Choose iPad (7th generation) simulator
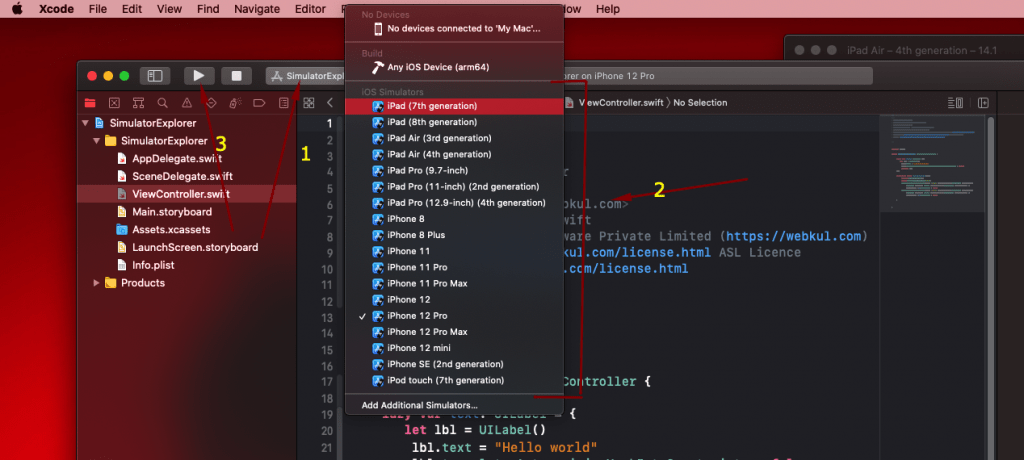Screen dimensions: 1024x460 point(454,106)
